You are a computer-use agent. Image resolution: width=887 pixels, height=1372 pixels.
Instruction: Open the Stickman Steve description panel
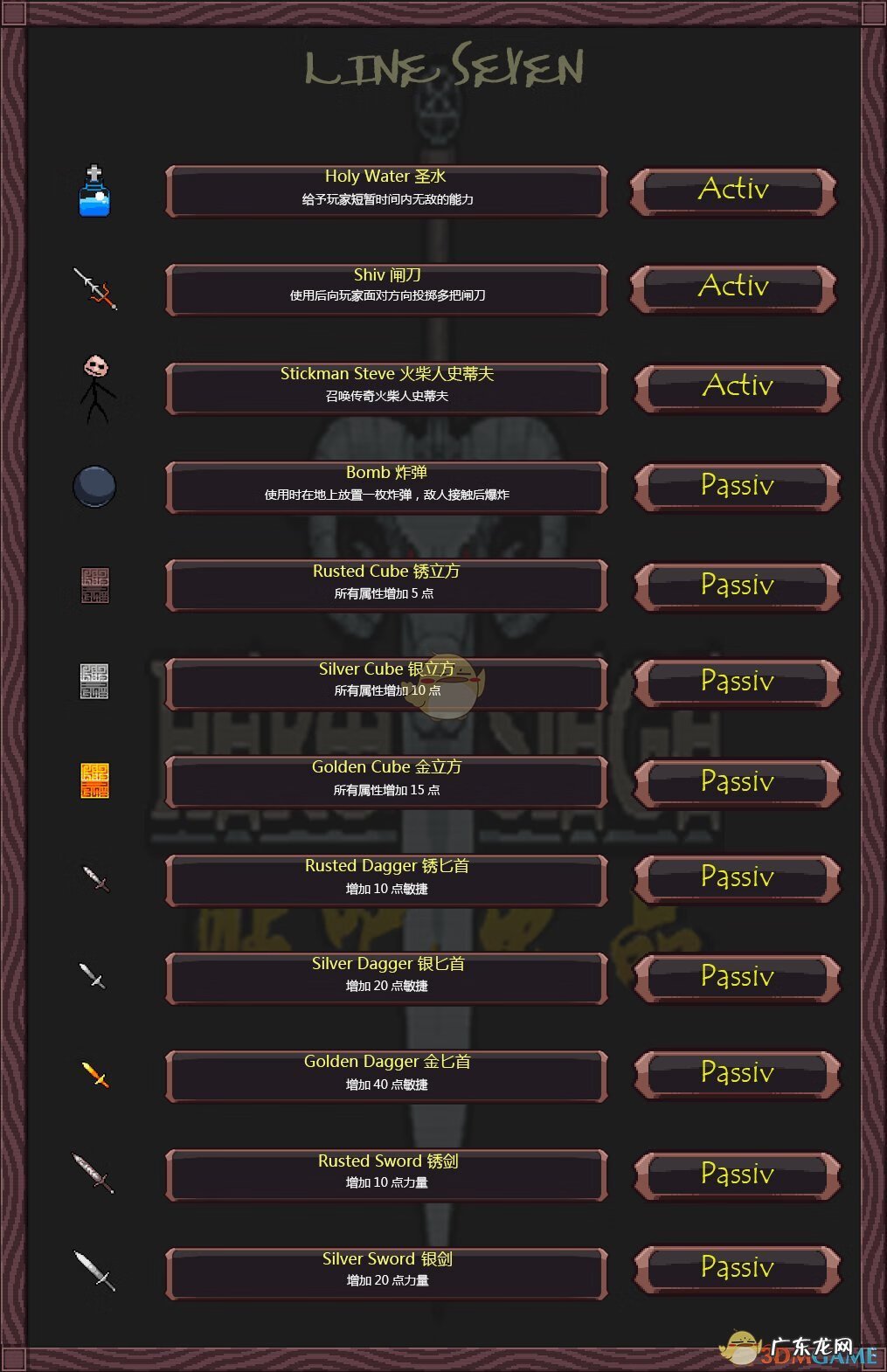tap(386, 388)
